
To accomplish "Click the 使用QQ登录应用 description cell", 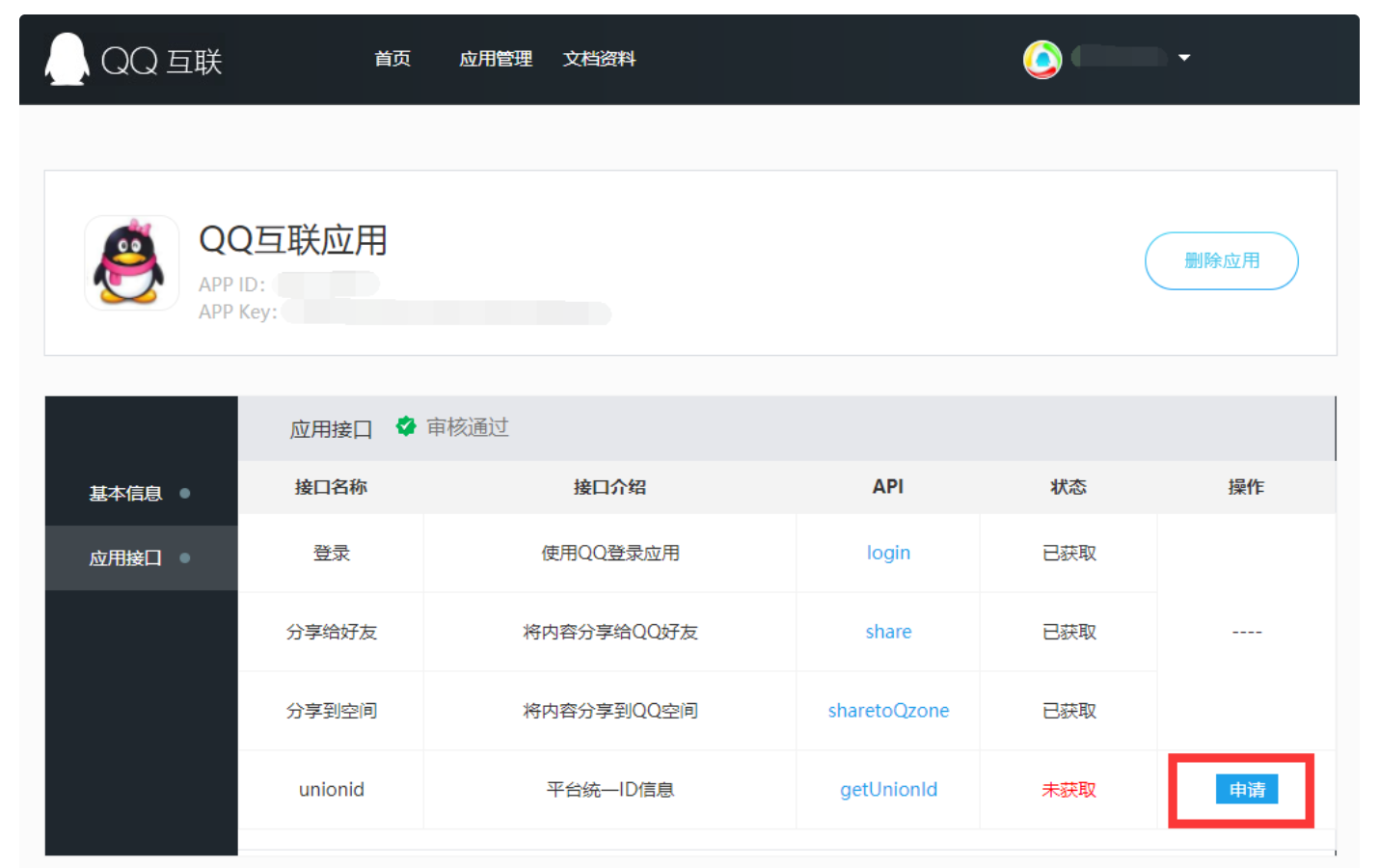I will pos(609,554).
